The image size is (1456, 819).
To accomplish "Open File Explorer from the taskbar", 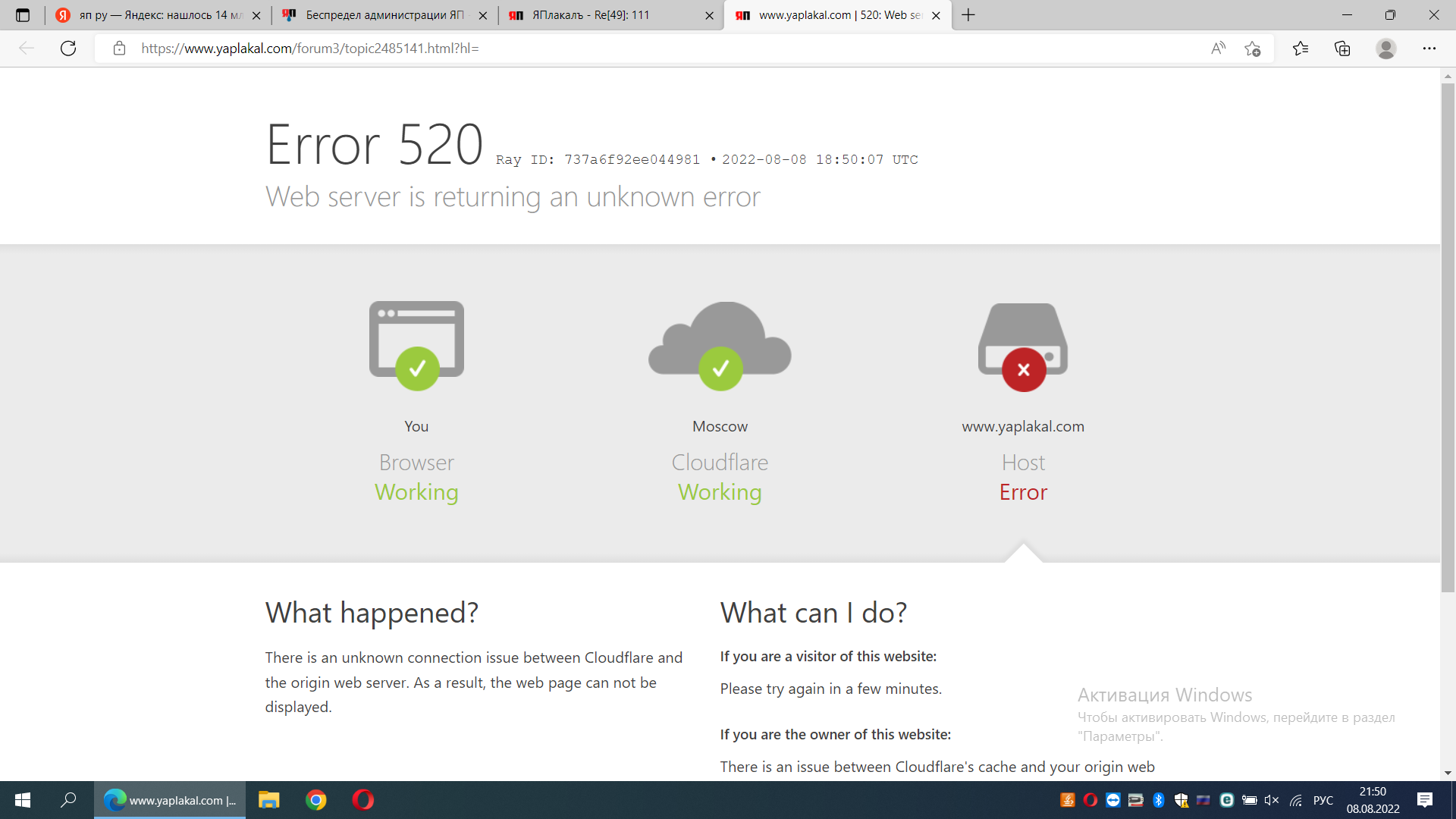I will point(269,800).
